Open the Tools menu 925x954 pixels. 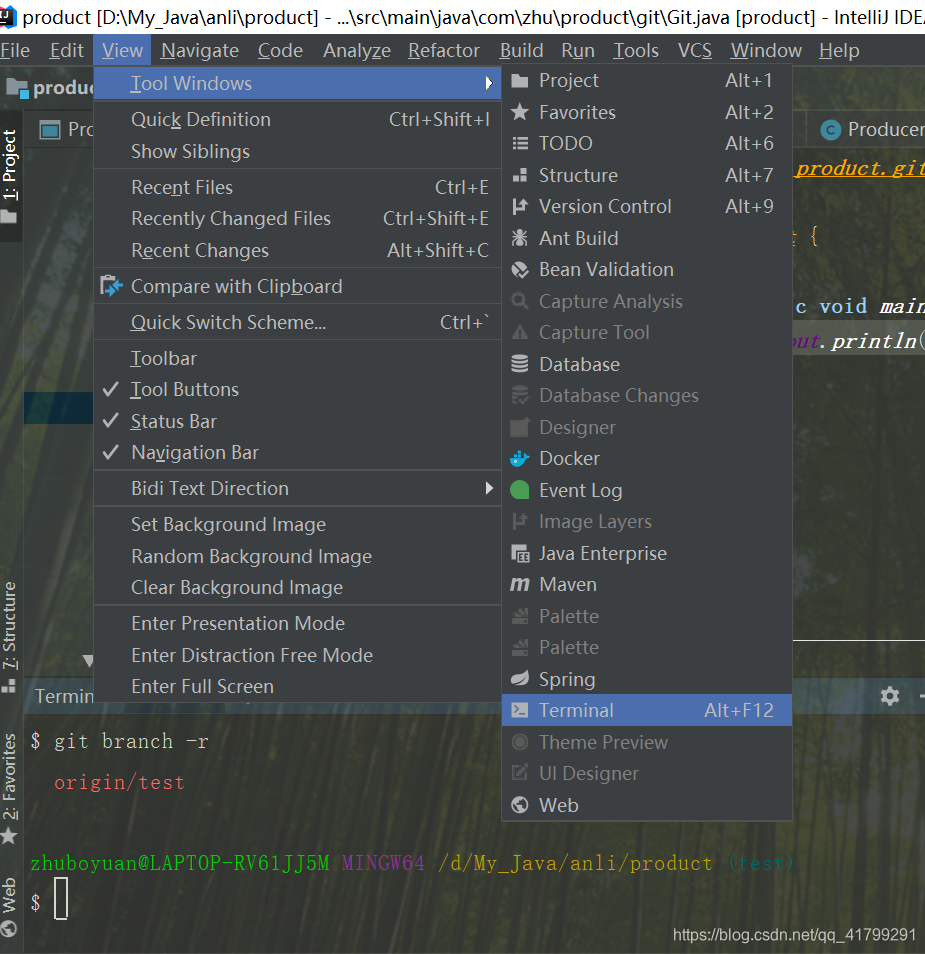(635, 50)
